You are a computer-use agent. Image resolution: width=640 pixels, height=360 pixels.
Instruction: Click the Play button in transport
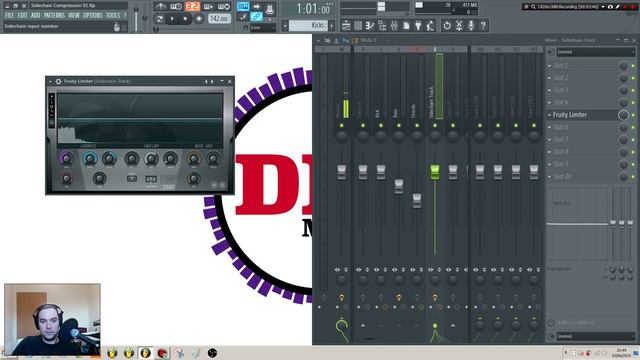tap(172, 19)
